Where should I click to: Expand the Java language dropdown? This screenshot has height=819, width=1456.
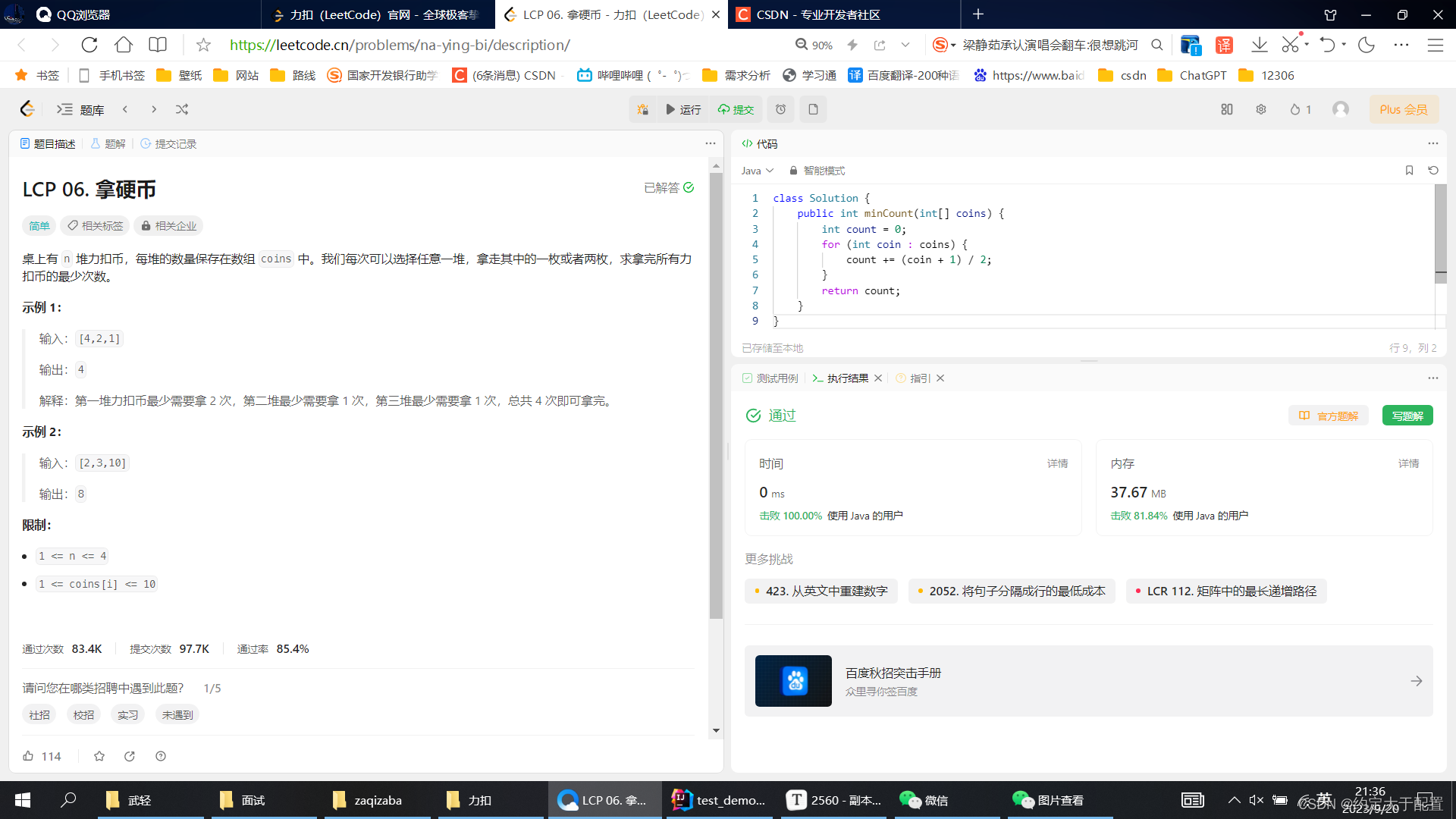tap(757, 171)
